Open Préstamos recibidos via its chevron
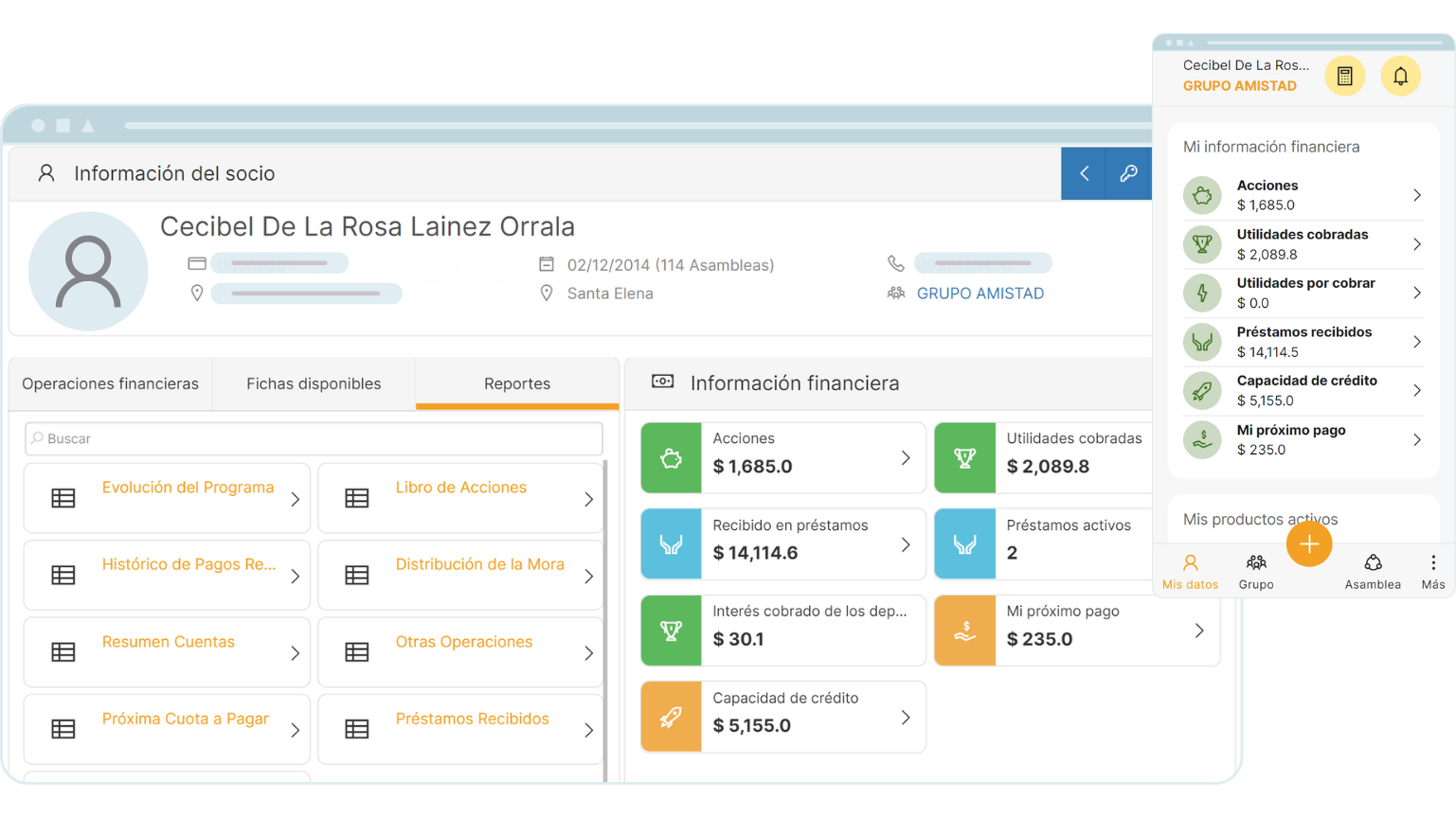 click(1417, 342)
